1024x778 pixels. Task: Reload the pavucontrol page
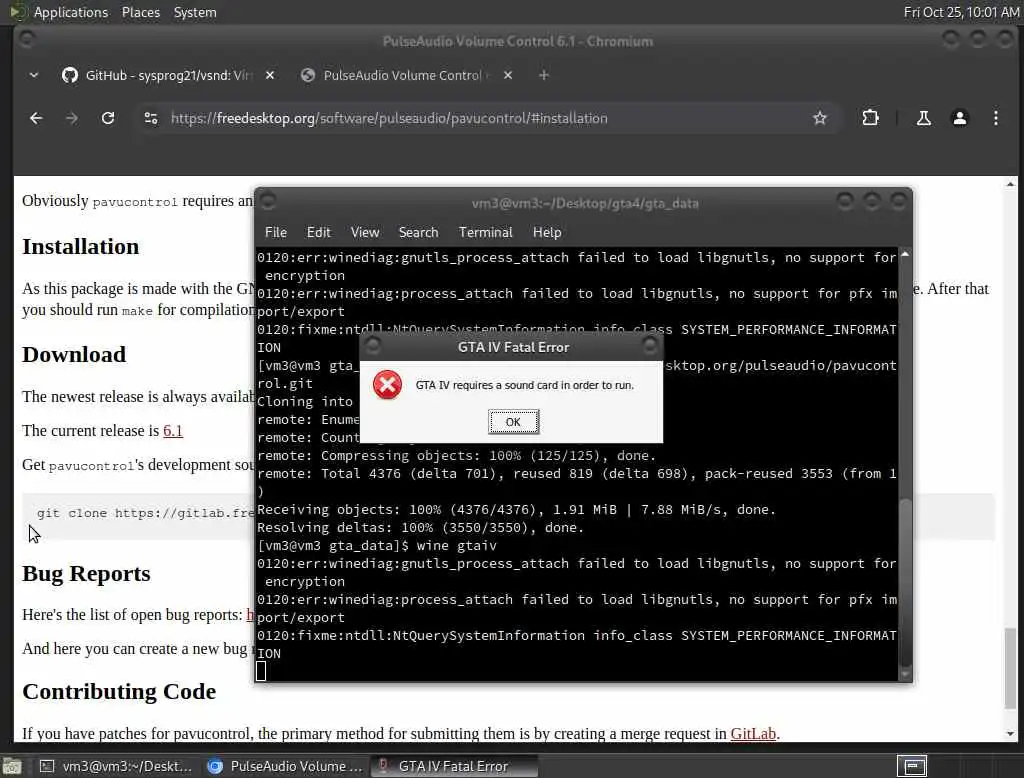tap(108, 118)
